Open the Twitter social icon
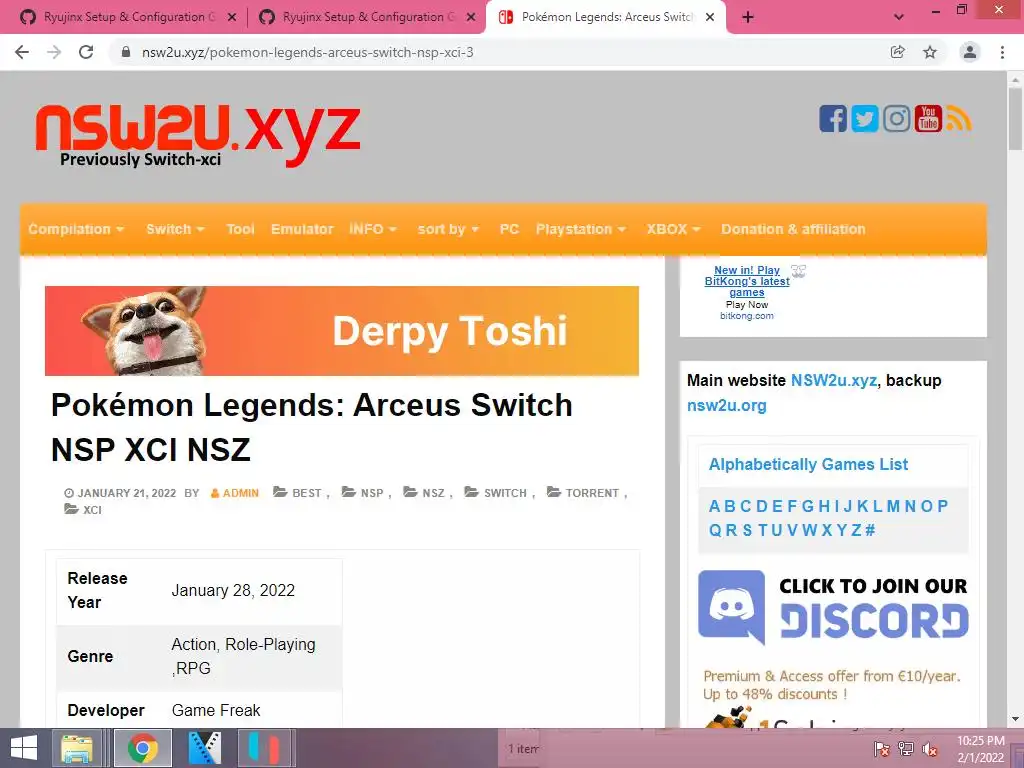The image size is (1024, 768). tap(865, 119)
